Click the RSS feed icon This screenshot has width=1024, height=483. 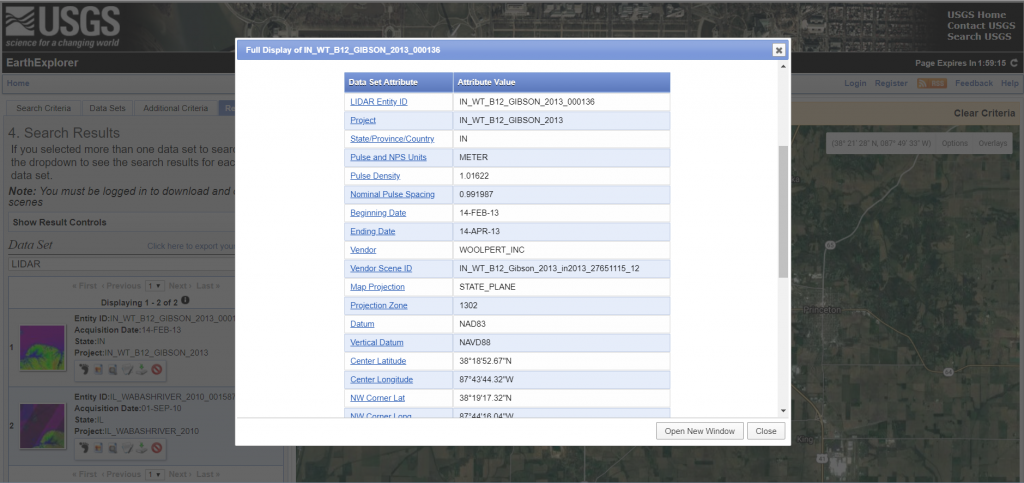tap(932, 84)
